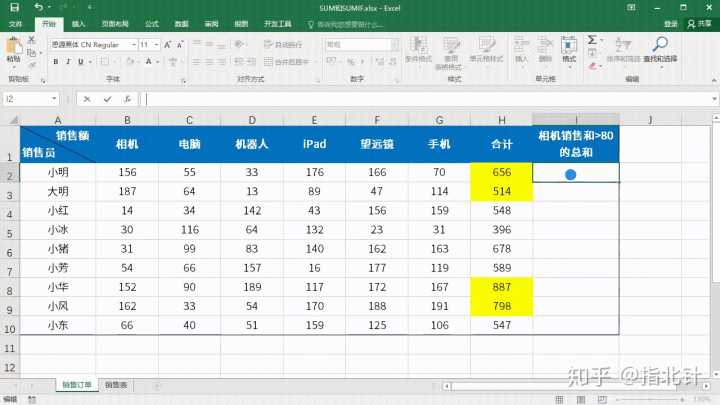Image resolution: width=720 pixels, height=405 pixels.
Task: Click the Undo arrow in quick access toolbar
Action: pos(39,7)
